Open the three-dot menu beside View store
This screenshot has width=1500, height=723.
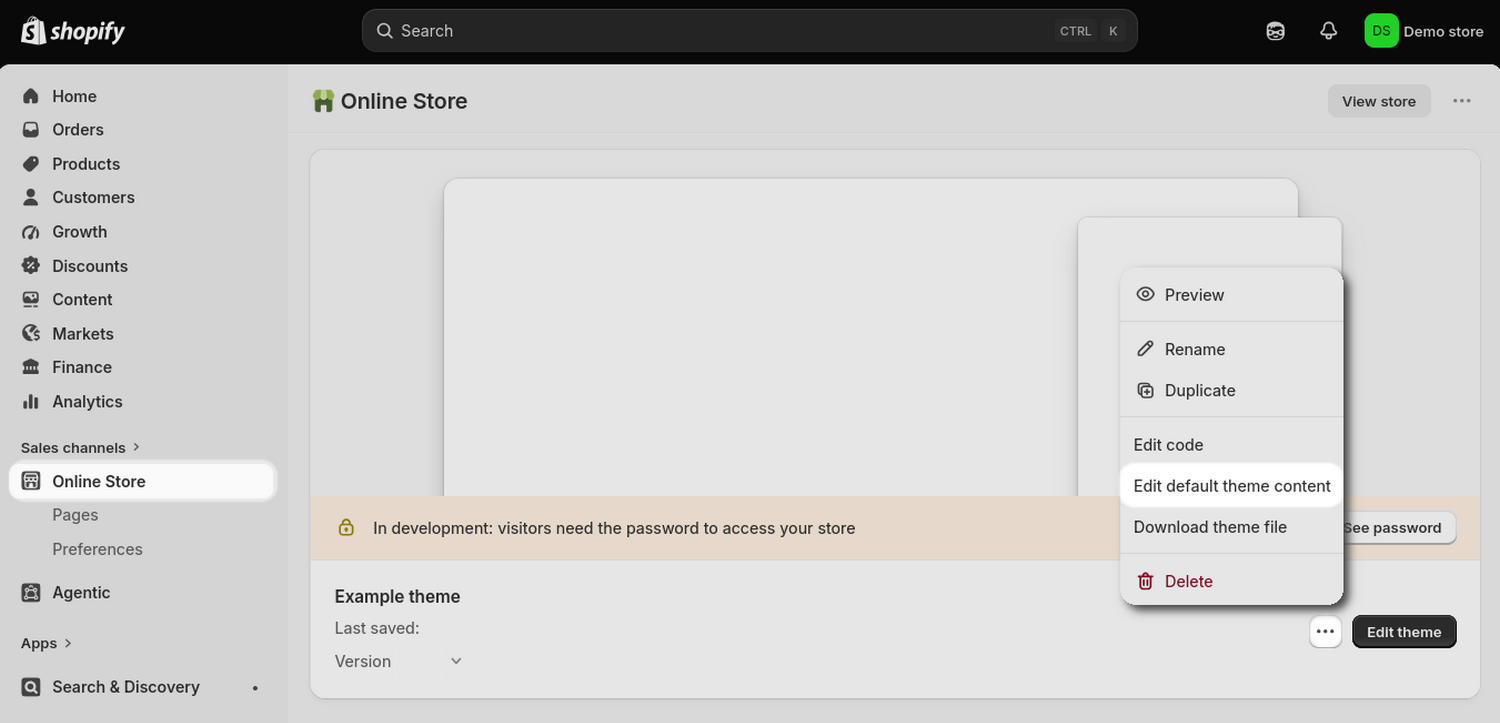1462,101
